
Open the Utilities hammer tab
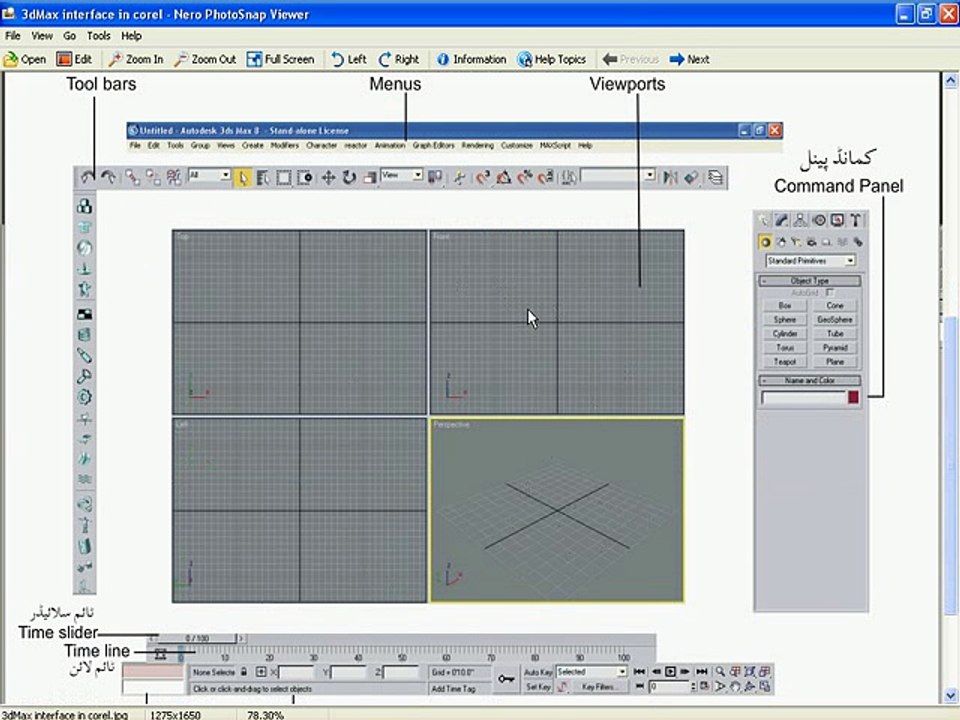[x=855, y=220]
